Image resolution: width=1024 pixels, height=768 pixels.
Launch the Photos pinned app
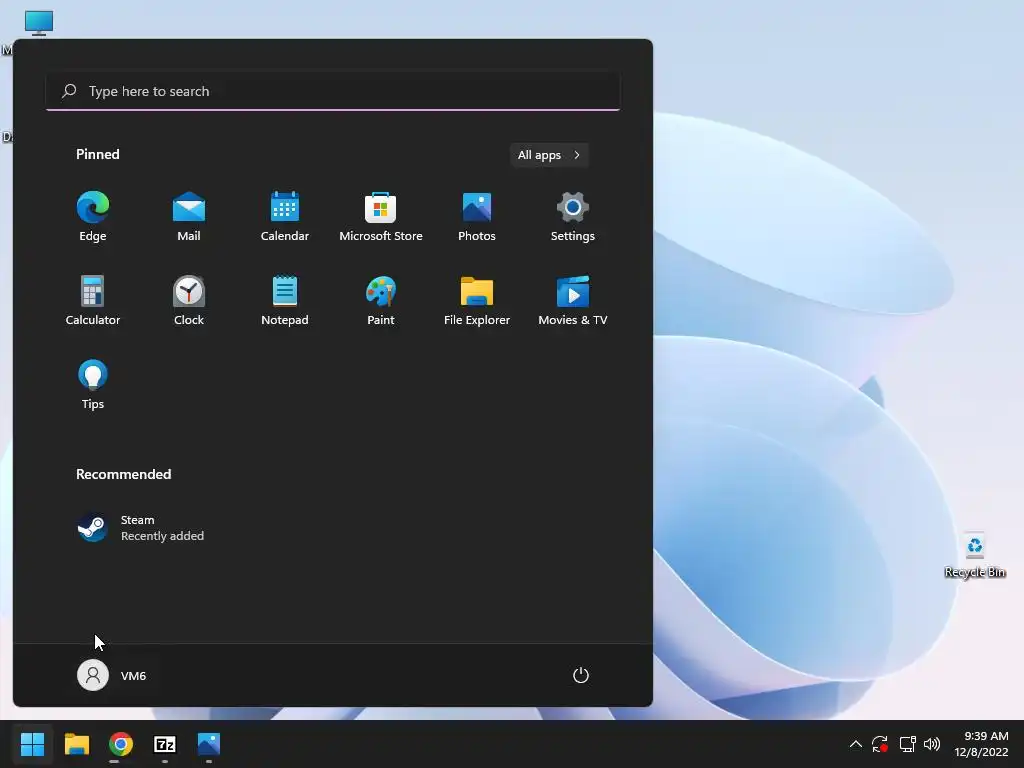click(477, 217)
